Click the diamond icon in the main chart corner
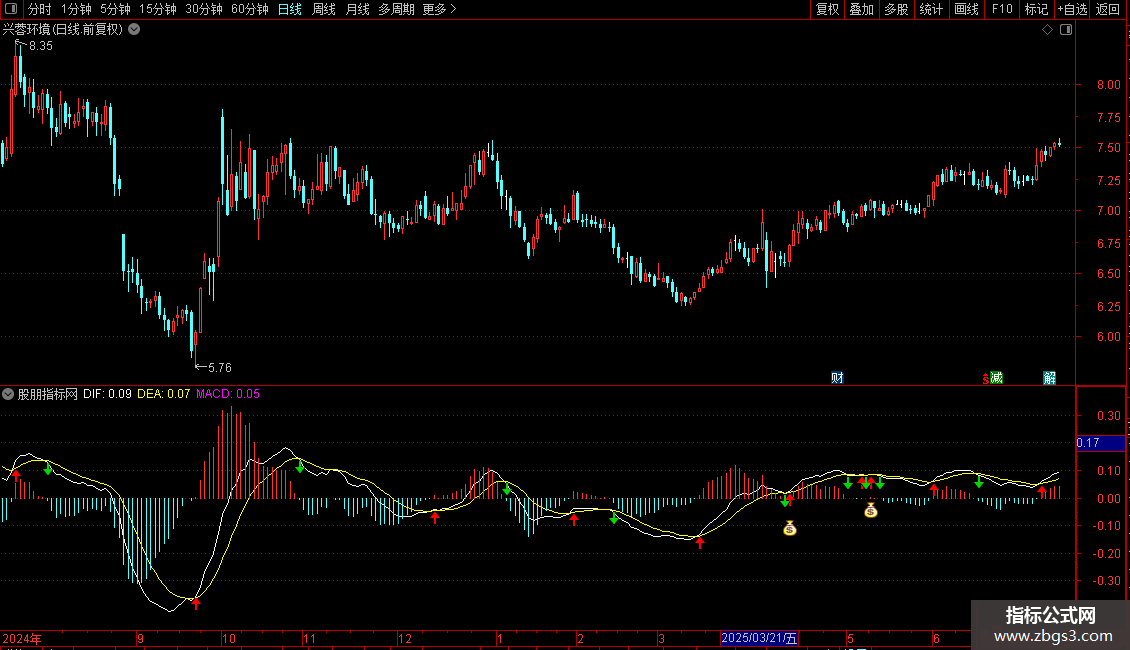 [x=1048, y=30]
